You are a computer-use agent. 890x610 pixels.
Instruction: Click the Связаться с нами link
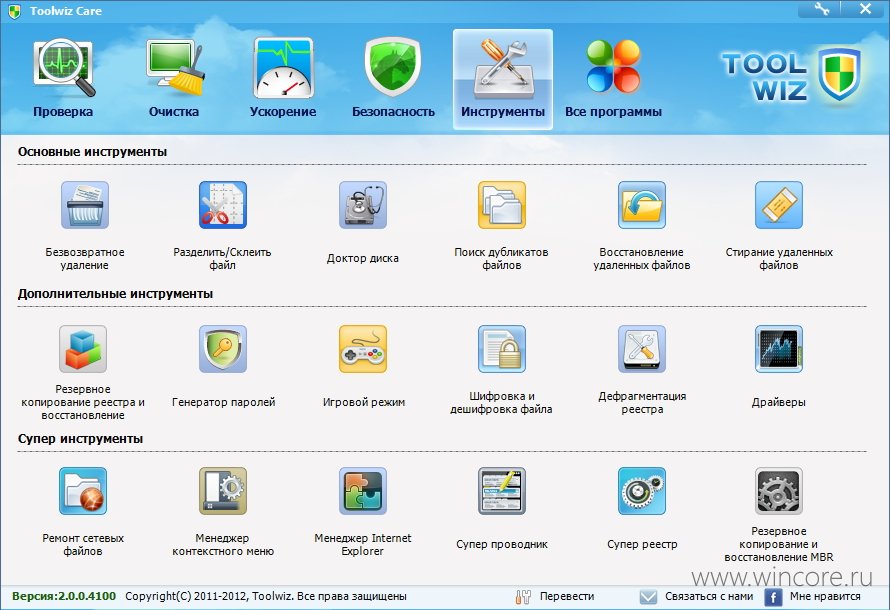[x=709, y=596]
